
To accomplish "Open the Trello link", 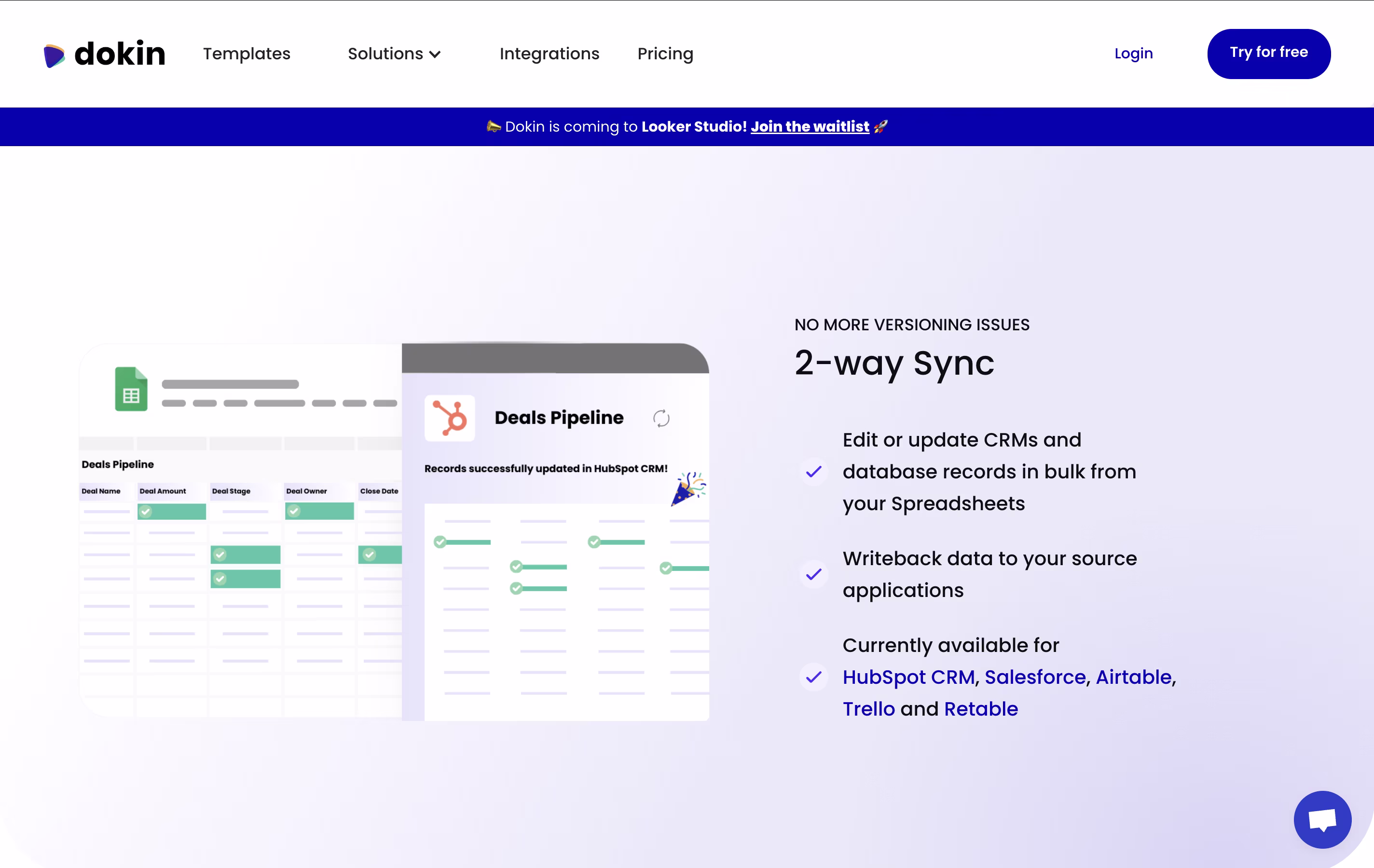I will (x=868, y=709).
